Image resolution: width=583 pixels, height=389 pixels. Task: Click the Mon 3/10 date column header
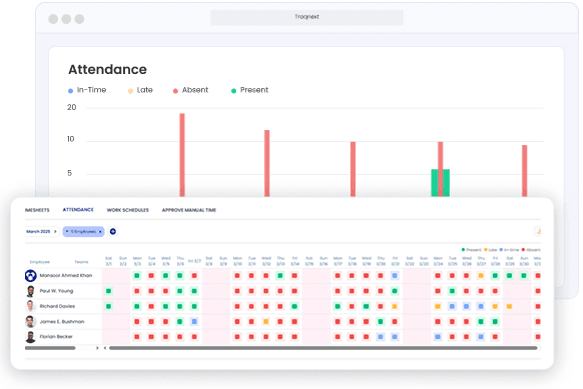237,261
